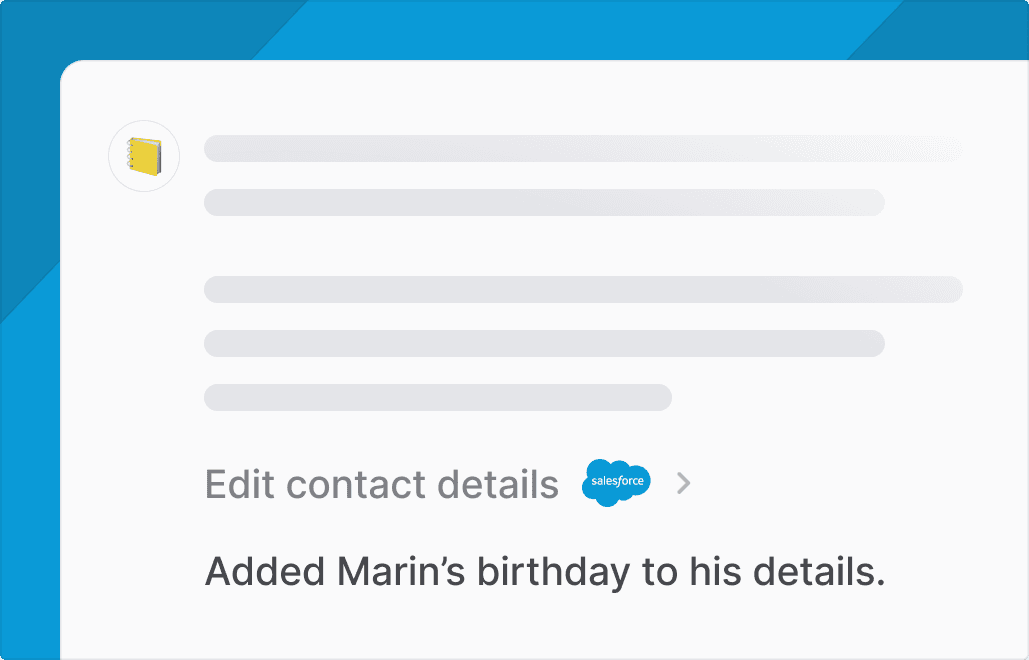
Task: Click the shortest gray placeholder bar
Action: coord(438,397)
